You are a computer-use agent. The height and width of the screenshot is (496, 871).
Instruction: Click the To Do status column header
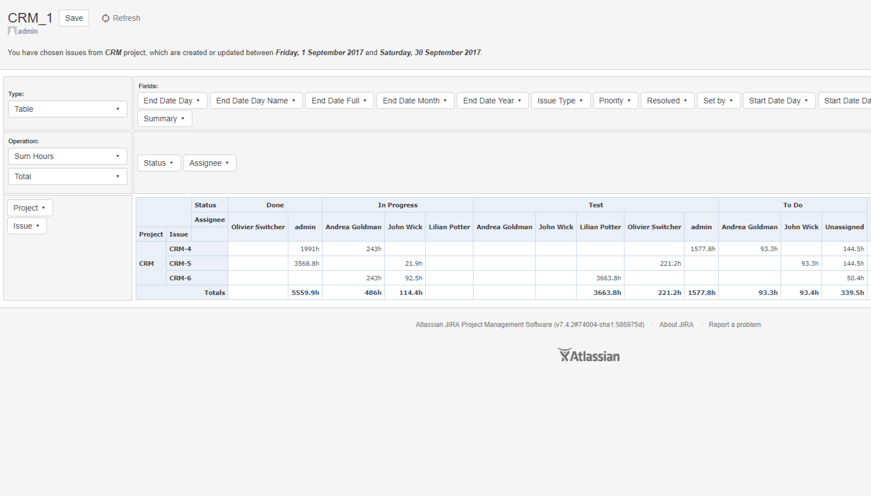tap(793, 205)
